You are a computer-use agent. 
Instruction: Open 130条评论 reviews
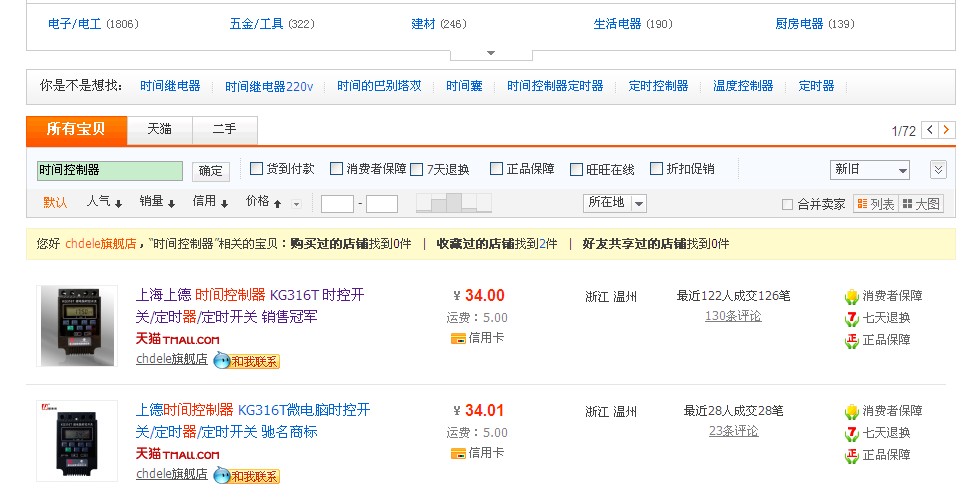733,316
